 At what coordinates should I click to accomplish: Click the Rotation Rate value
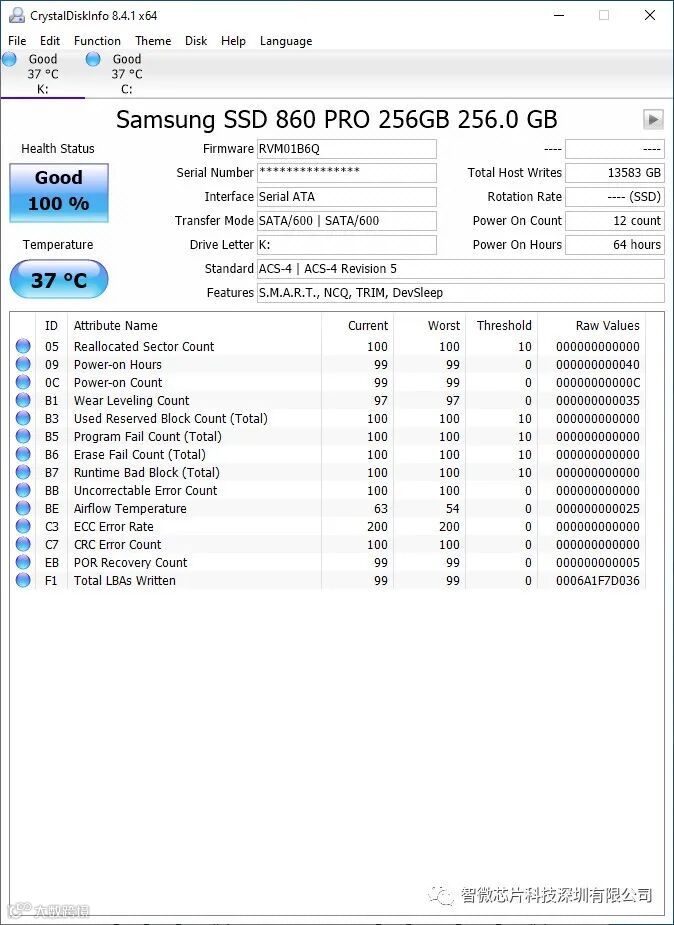[x=614, y=196]
